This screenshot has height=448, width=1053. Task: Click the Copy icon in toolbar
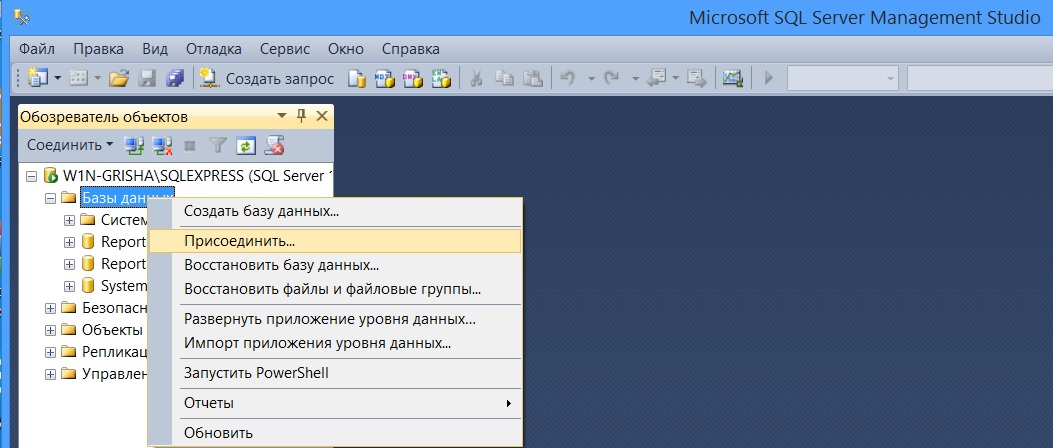click(504, 79)
